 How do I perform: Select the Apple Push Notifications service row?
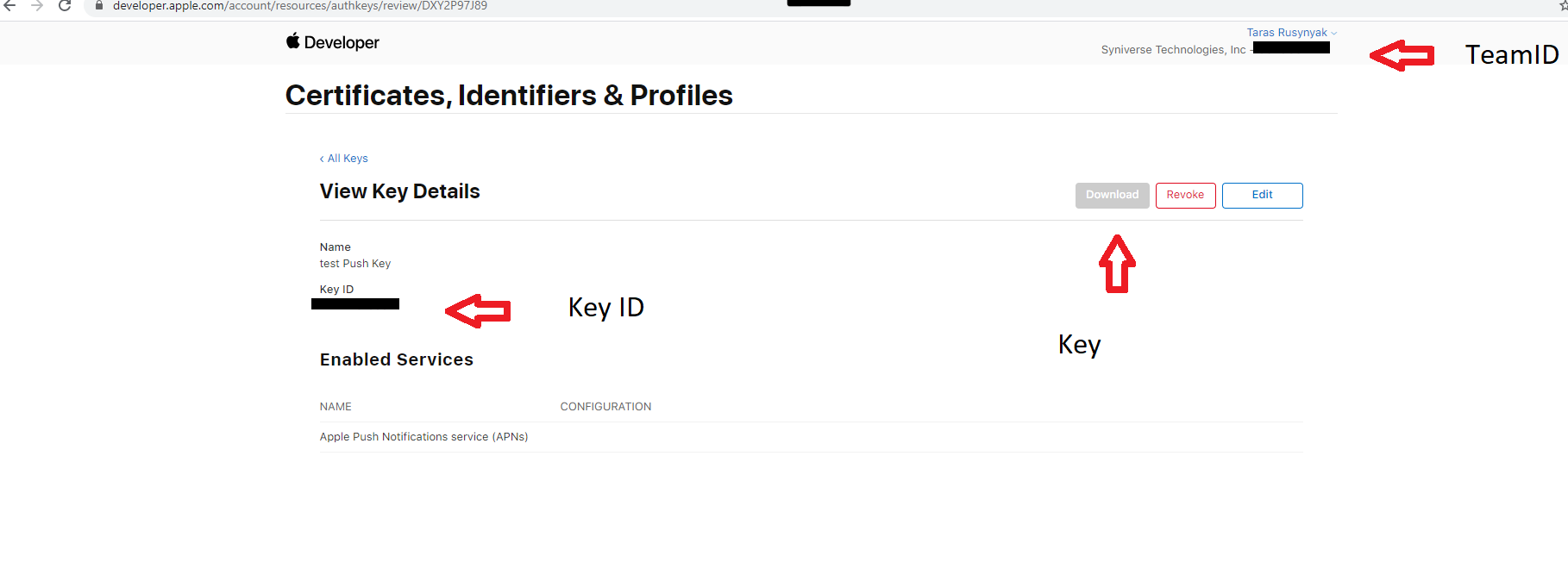coord(811,437)
